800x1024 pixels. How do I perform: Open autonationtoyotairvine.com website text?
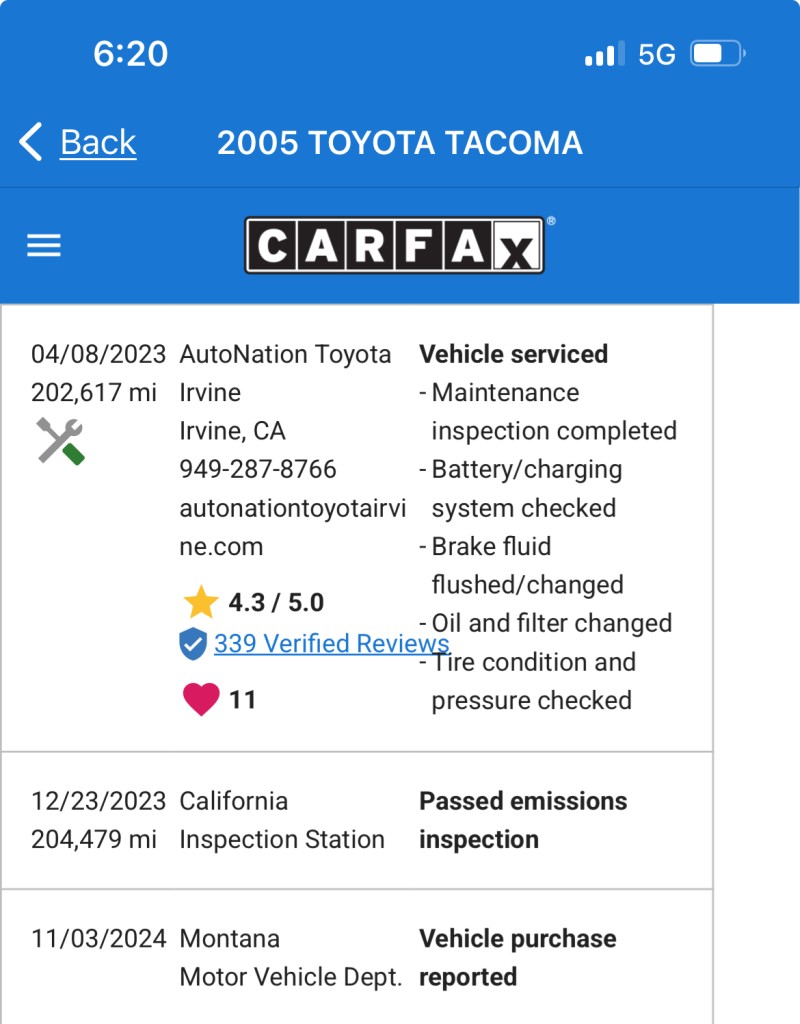click(293, 527)
